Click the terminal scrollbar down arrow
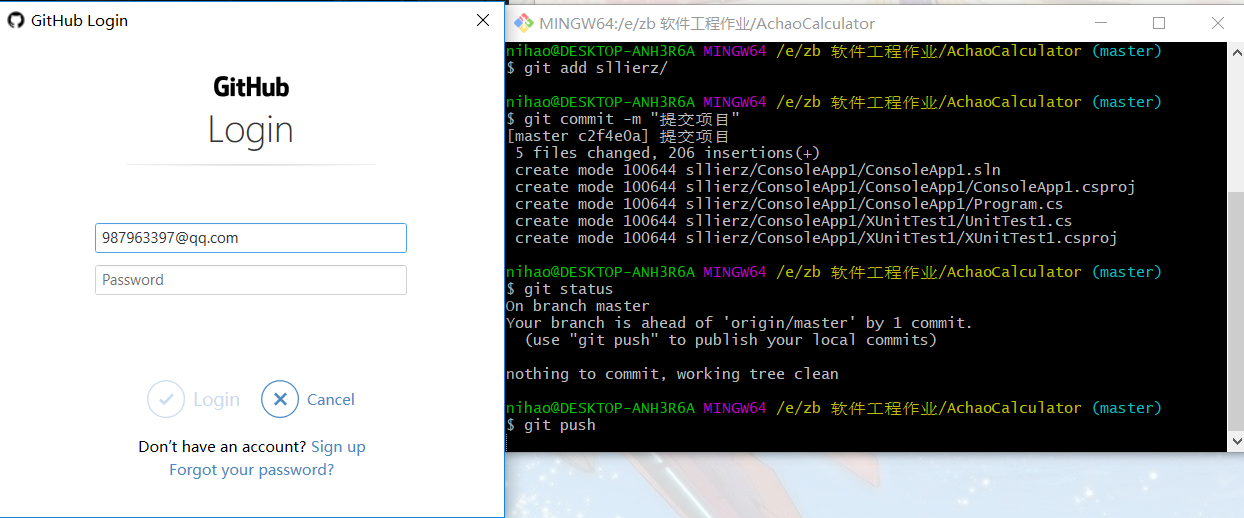This screenshot has height=518, width=1244. click(x=1235, y=441)
